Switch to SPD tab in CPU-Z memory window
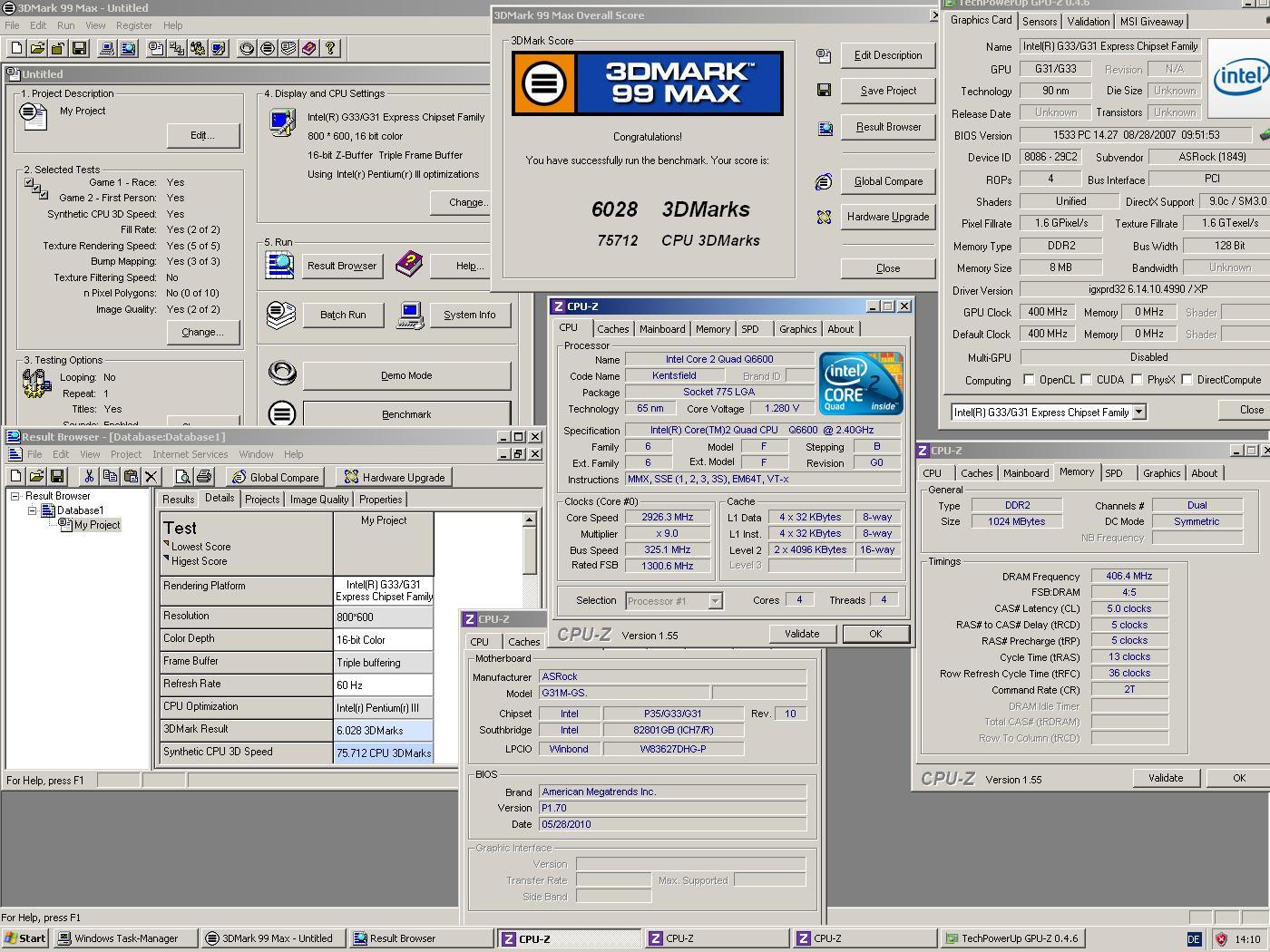The image size is (1270, 952). click(x=1114, y=473)
